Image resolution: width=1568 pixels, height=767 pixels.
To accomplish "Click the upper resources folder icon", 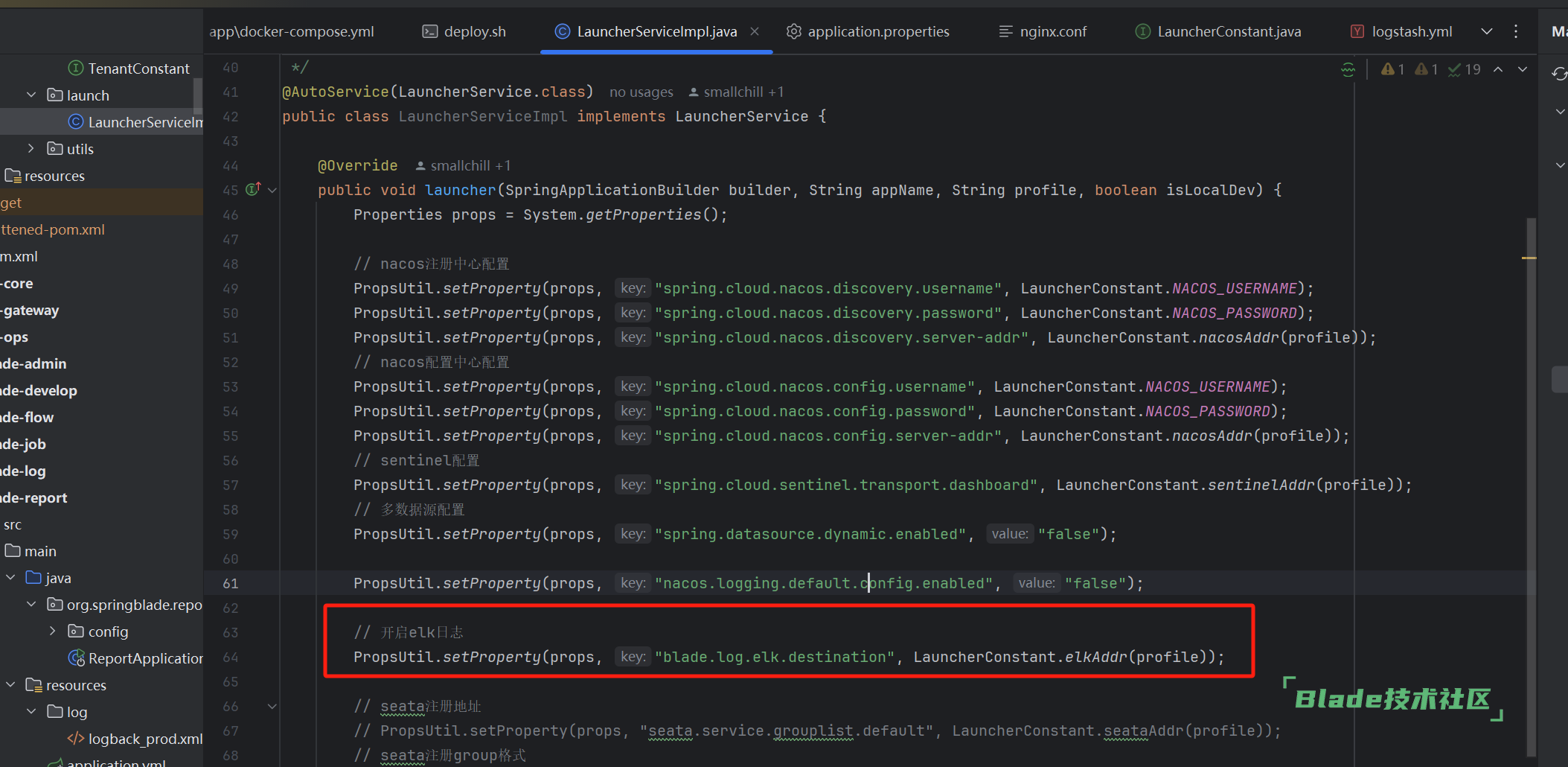I will pyautogui.click(x=13, y=176).
